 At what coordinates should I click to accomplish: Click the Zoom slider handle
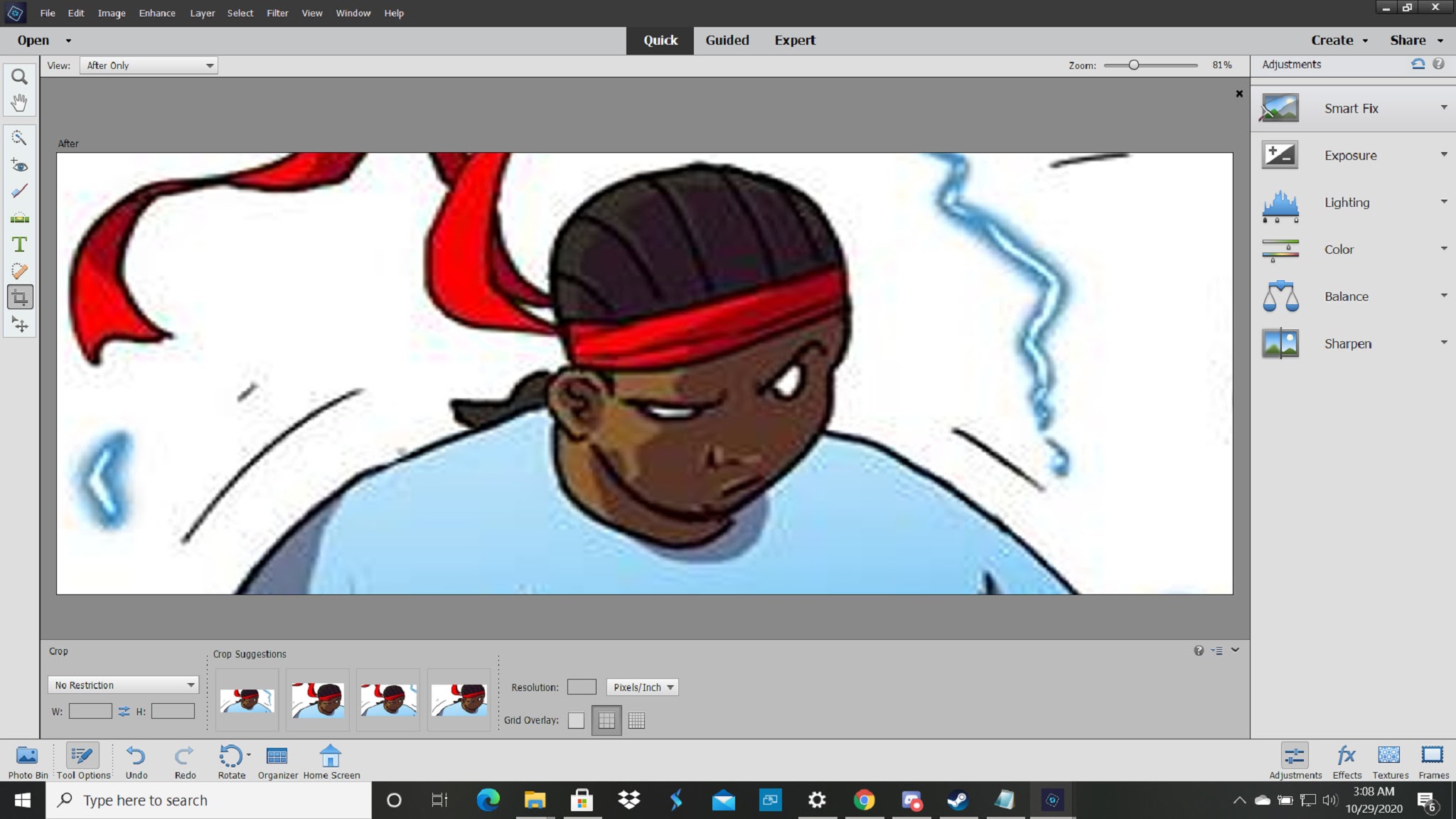pos(1133,65)
